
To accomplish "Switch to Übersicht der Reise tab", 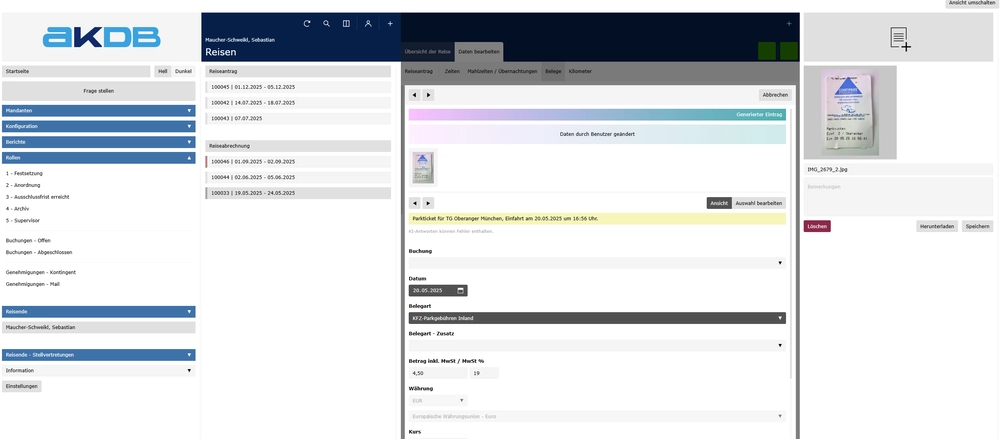I will click(x=427, y=51).
